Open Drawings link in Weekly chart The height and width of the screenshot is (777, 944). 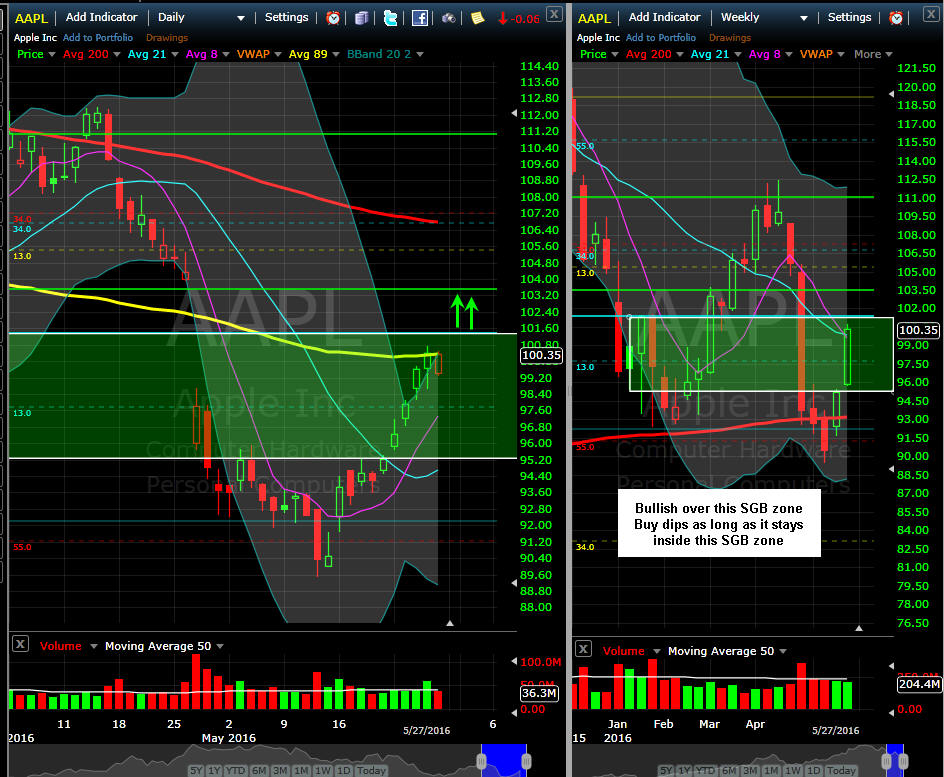pos(730,37)
